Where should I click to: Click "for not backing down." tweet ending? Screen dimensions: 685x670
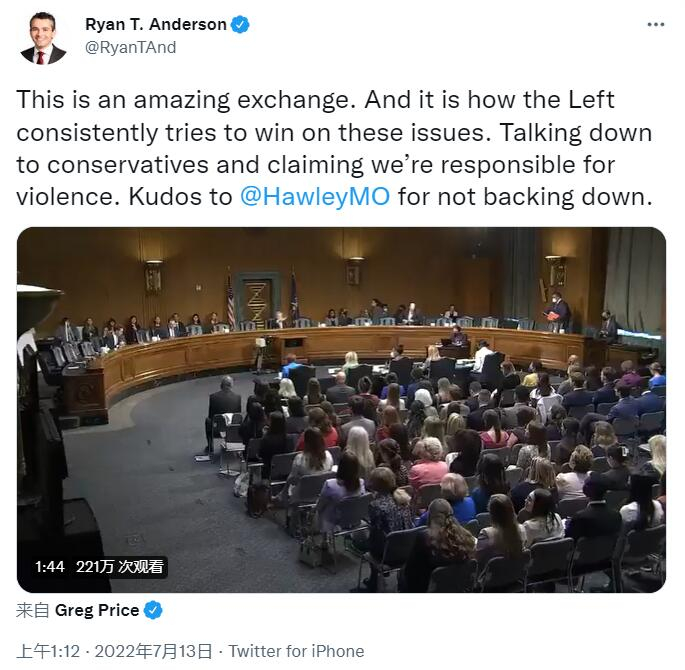[x=525, y=197]
